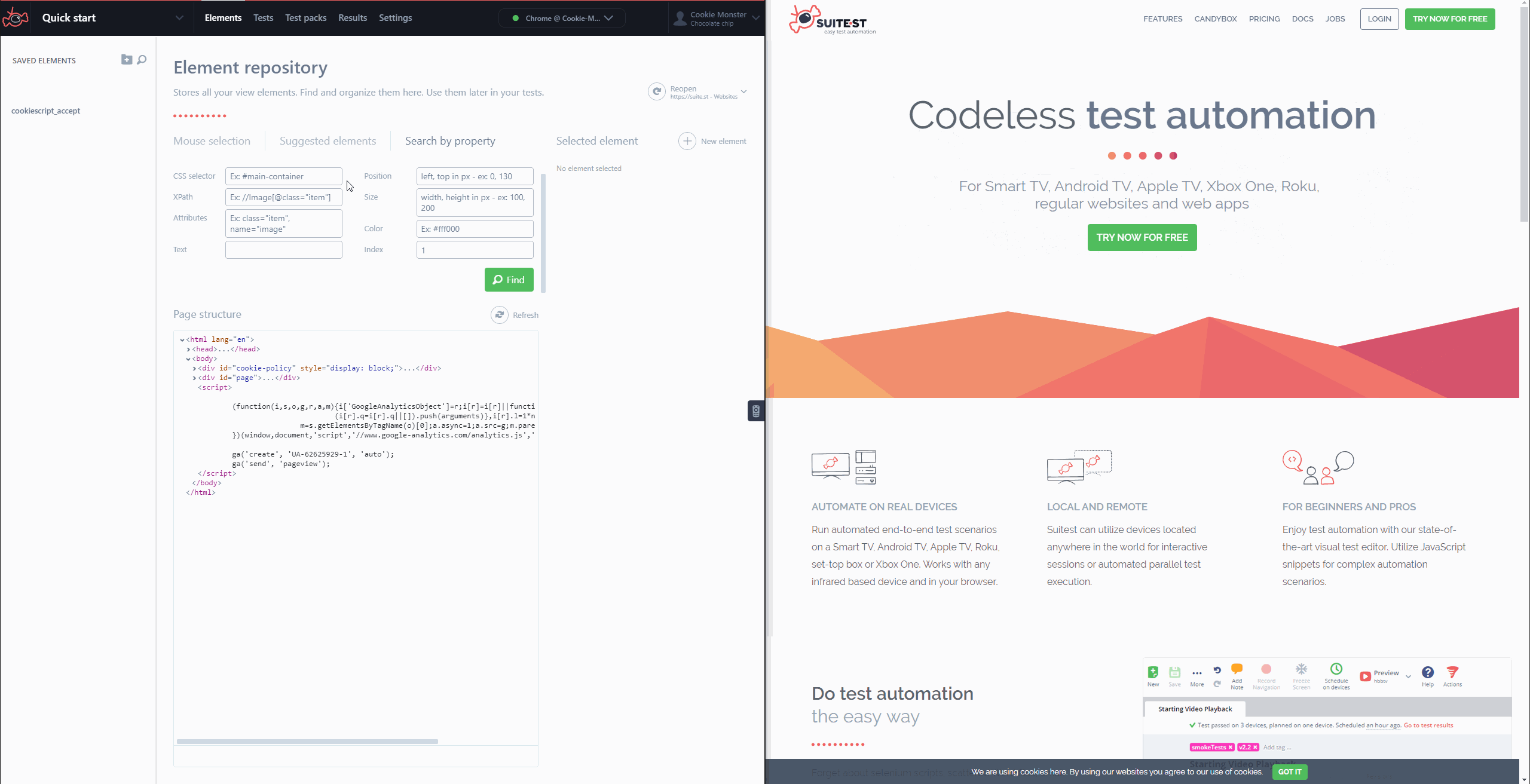Click the Add Note speech bubble icon

click(x=1237, y=669)
